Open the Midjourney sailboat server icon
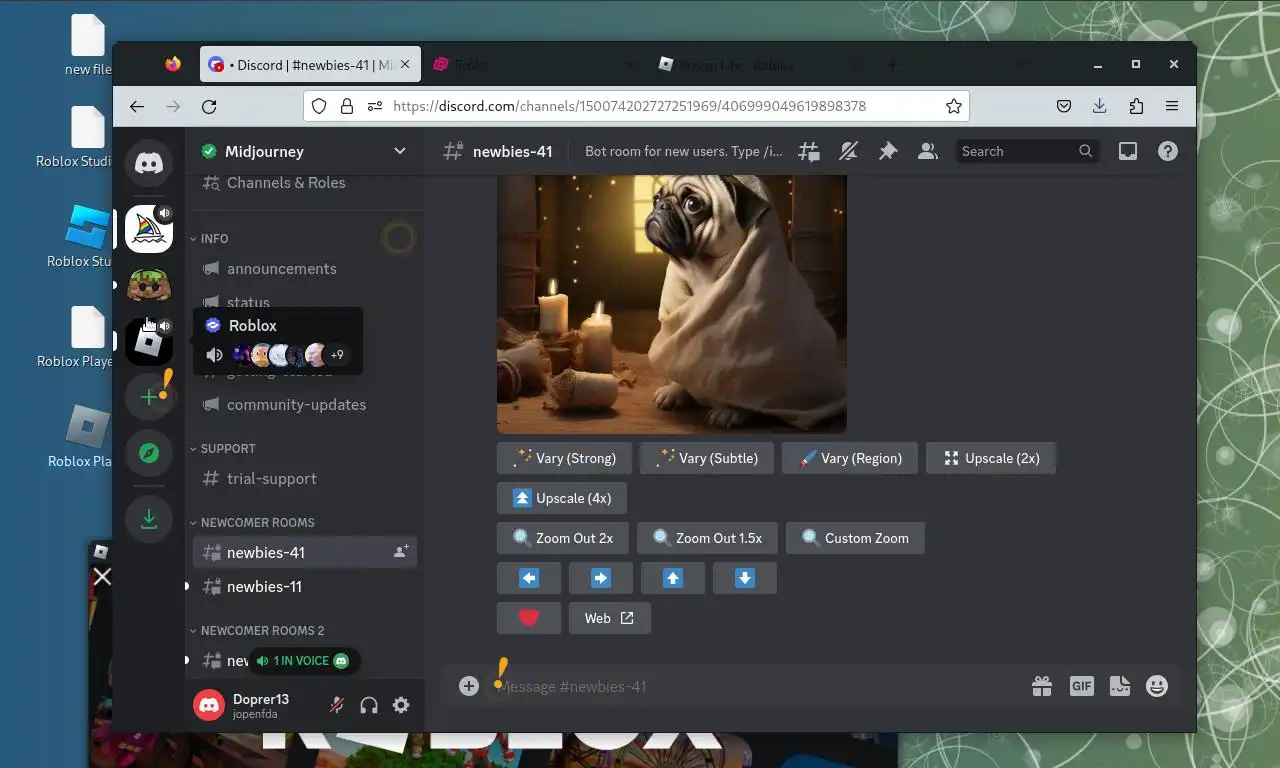The height and width of the screenshot is (768, 1280). 149,229
